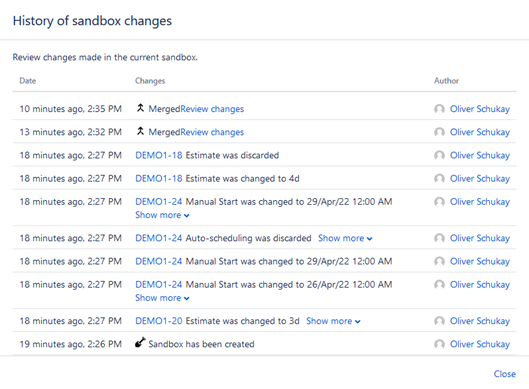Click Oliver Schukay avatar in 2:35 PM row

click(x=439, y=109)
